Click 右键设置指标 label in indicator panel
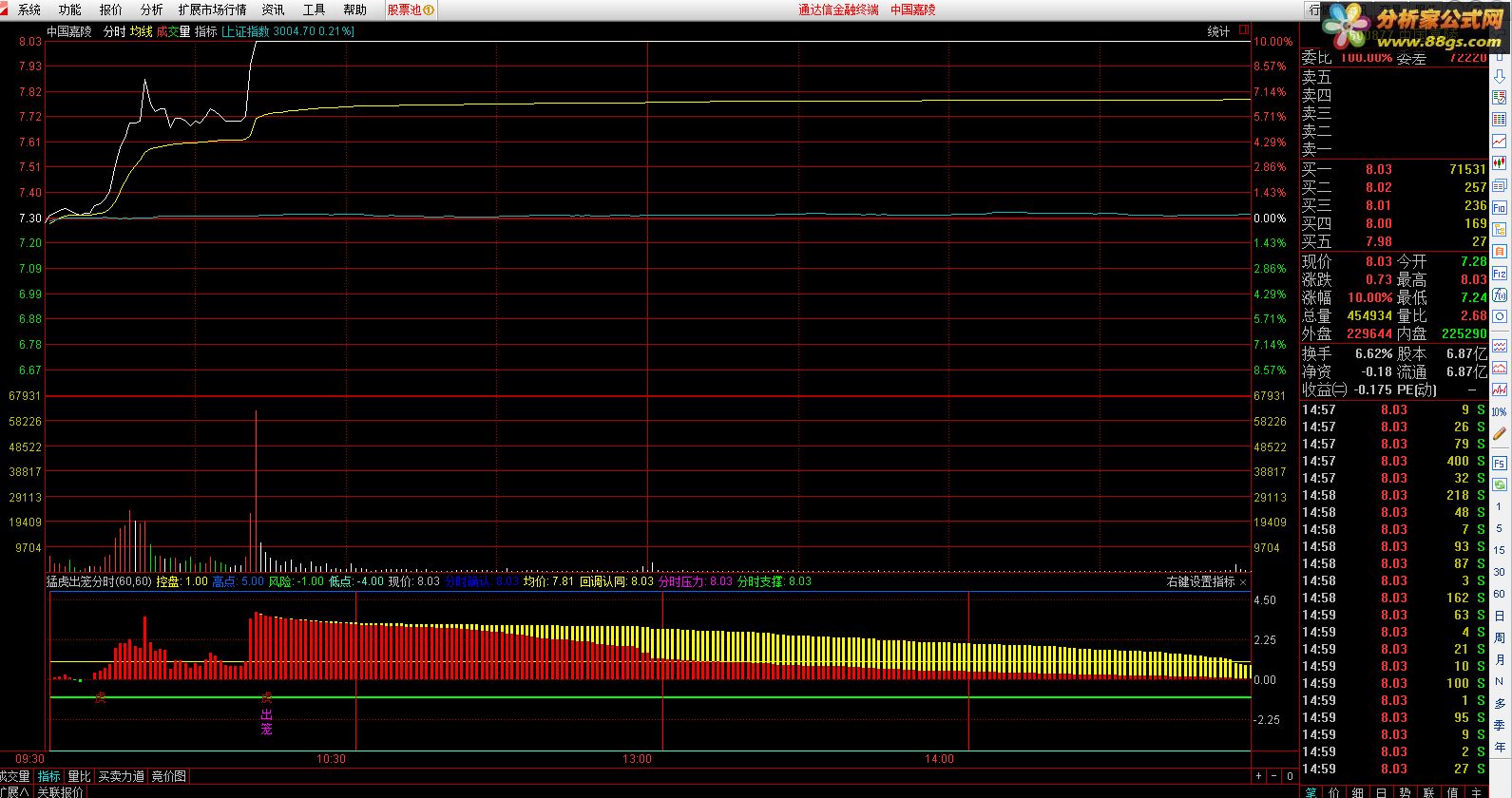Viewport: 1512px width, 798px height. click(1200, 581)
